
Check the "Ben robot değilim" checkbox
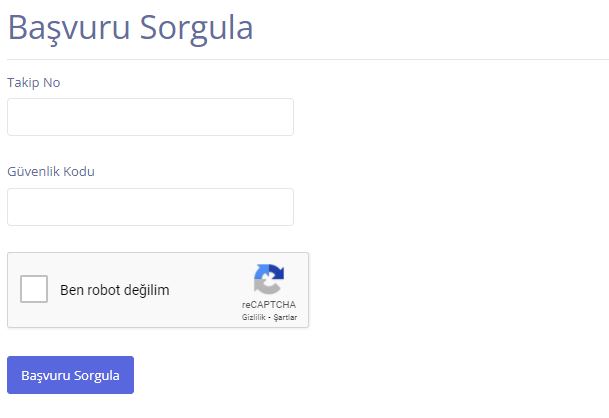(x=34, y=290)
